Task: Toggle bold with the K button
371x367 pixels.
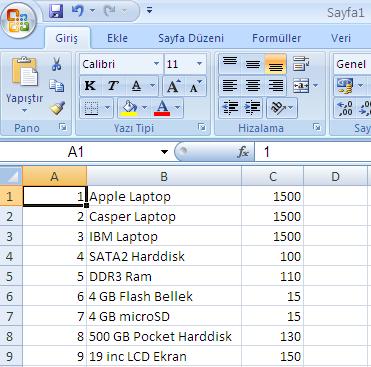Action: 90,86
